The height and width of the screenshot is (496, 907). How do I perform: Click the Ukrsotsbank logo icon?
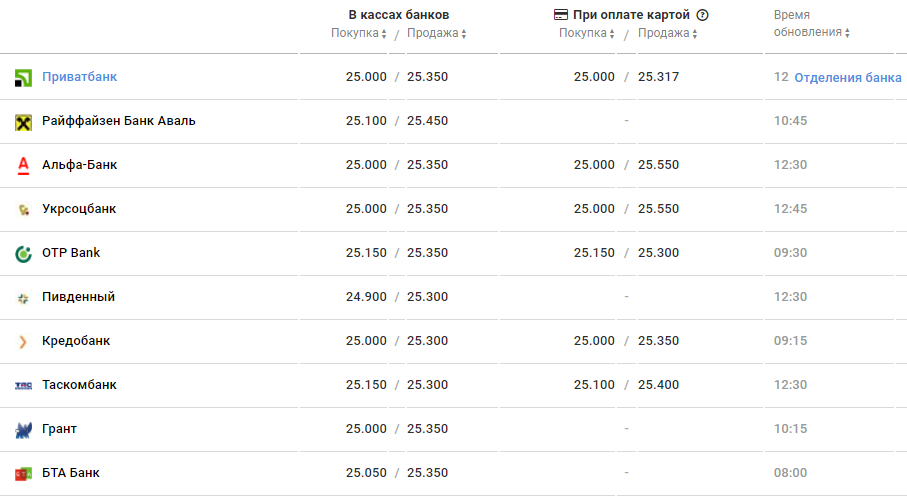24,209
